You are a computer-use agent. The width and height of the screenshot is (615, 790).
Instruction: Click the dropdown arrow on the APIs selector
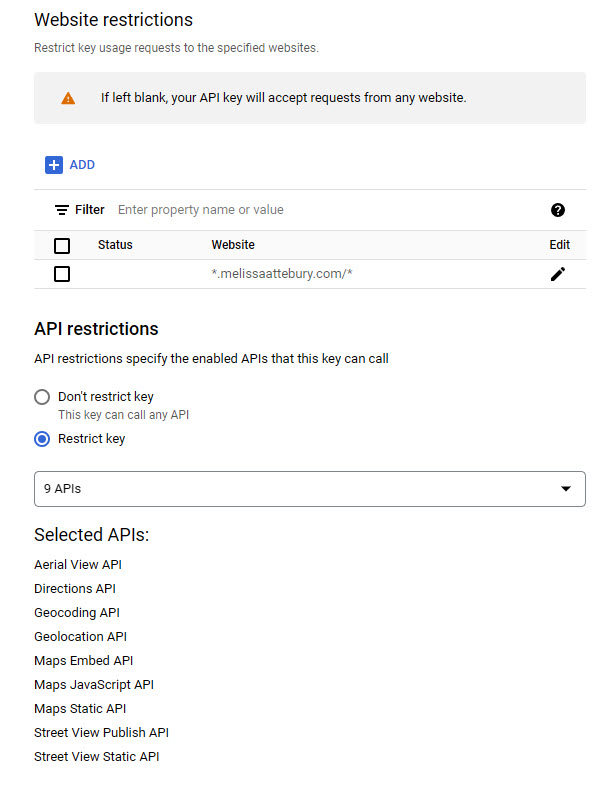[566, 489]
